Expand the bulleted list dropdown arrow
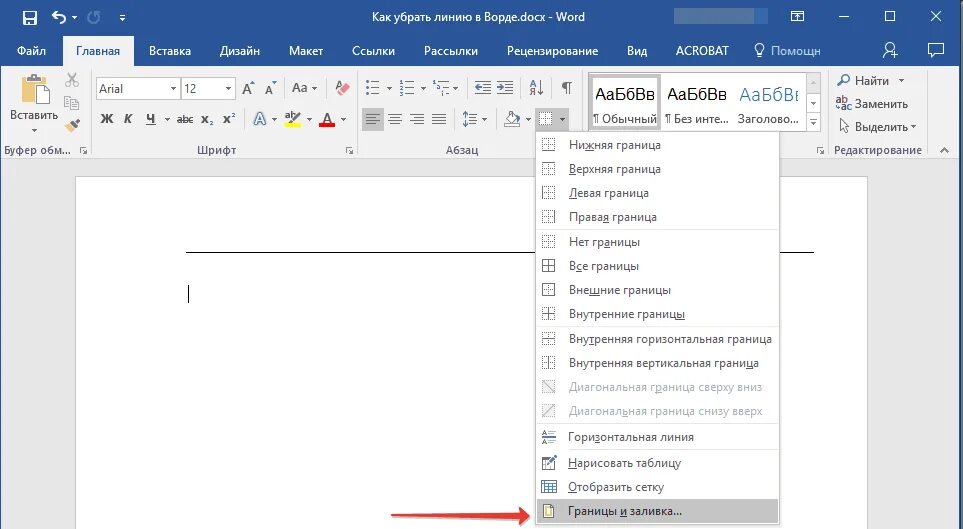The image size is (963, 529). coord(389,88)
